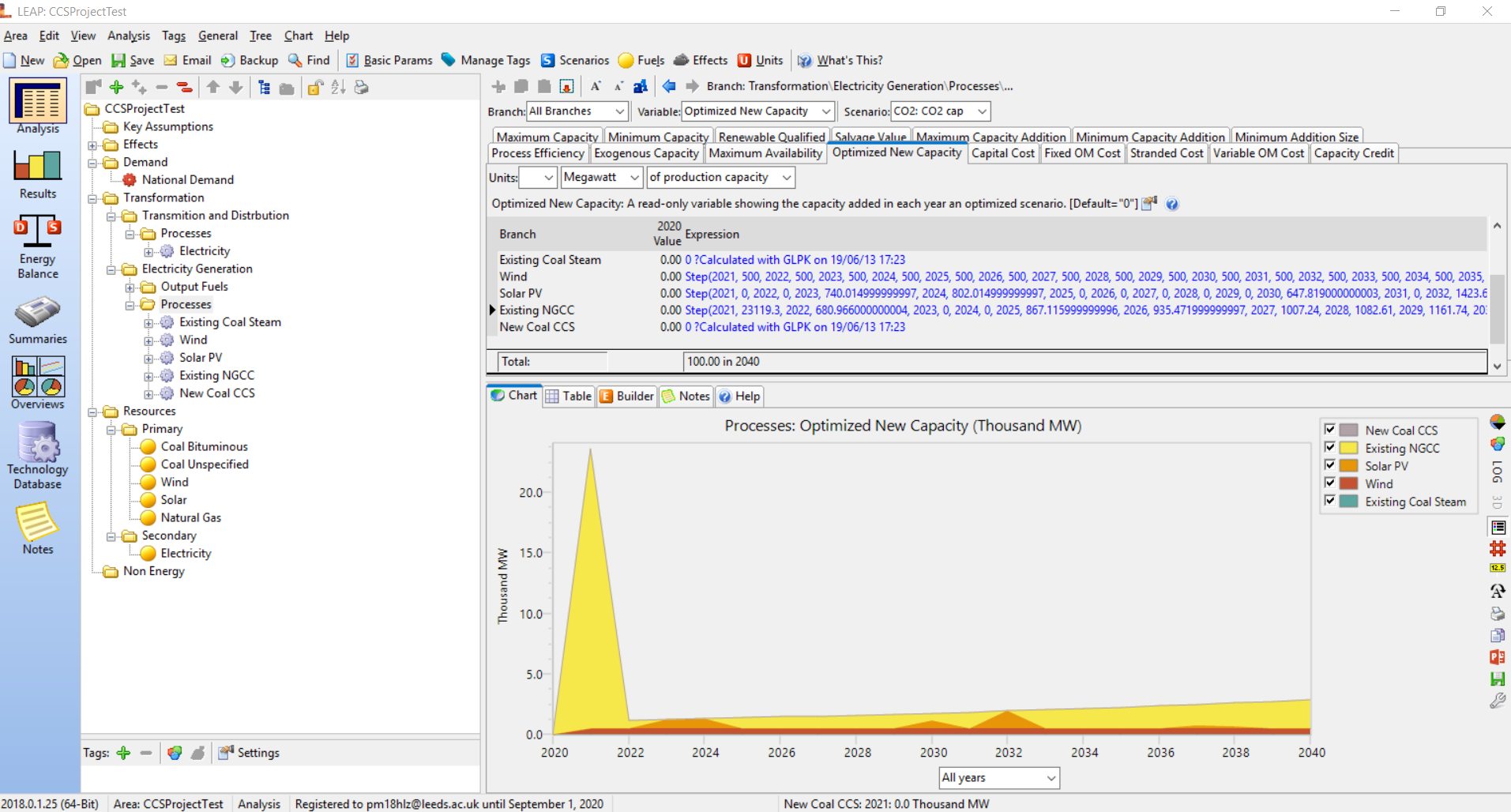1511x812 pixels.
Task: Rotate axis labels with the A-arrow icon
Action: (x=1498, y=591)
